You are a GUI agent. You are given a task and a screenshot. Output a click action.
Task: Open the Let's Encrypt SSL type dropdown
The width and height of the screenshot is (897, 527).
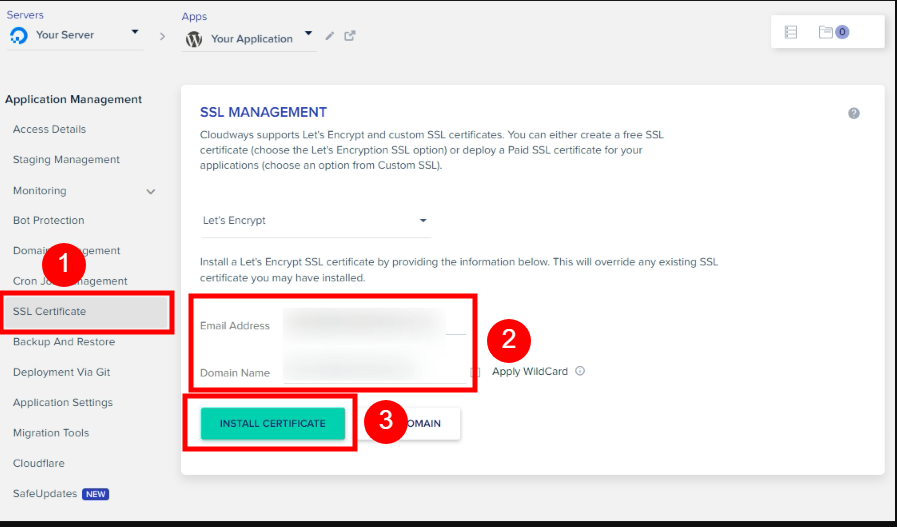[316, 221]
